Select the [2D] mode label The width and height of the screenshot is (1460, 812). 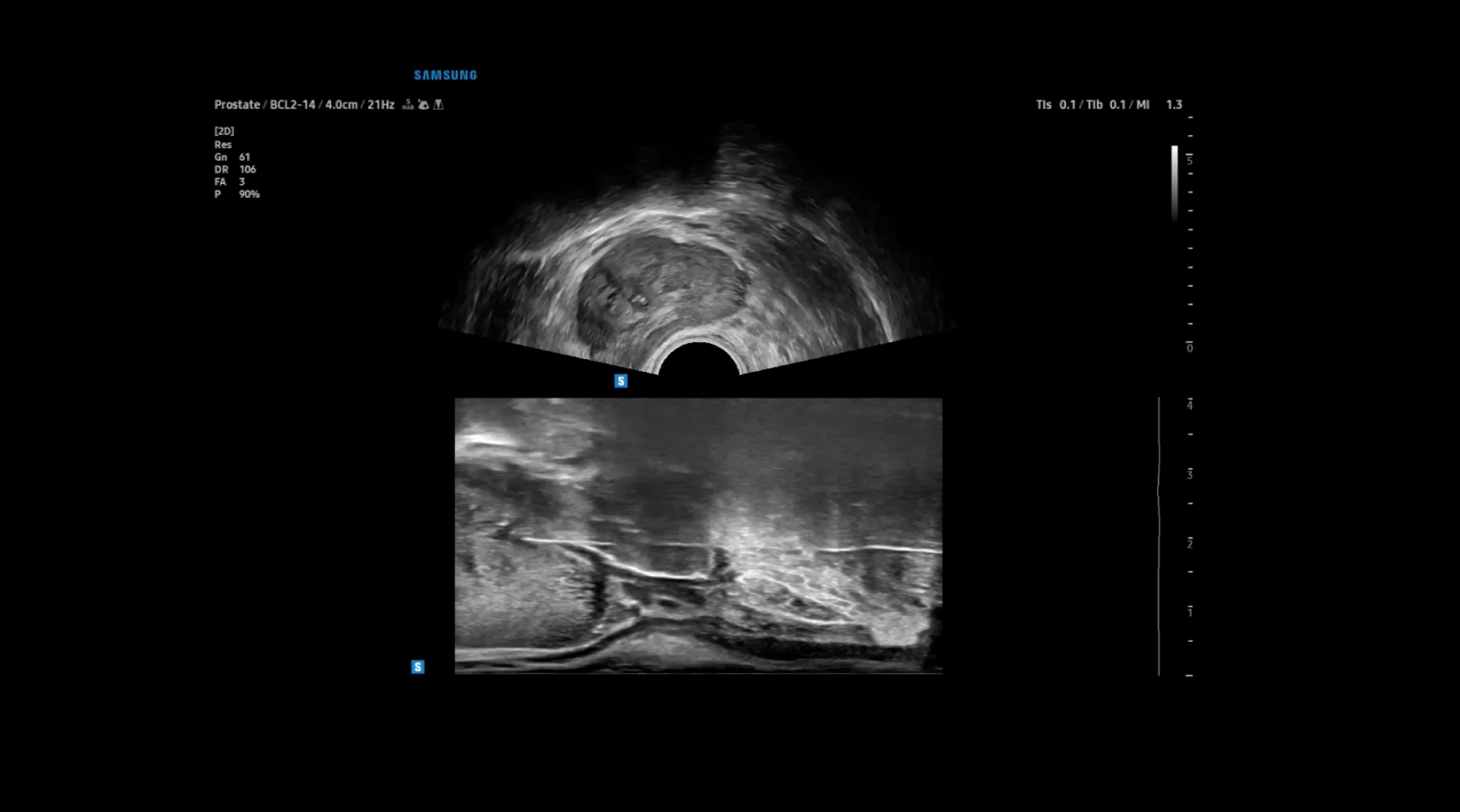click(224, 131)
